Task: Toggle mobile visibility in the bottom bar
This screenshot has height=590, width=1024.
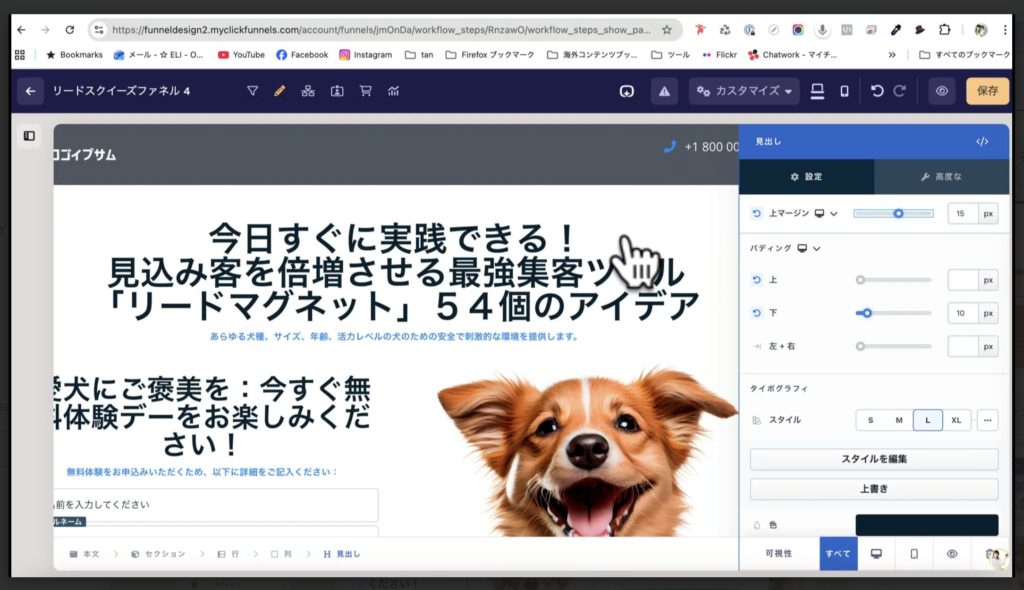Action: [911, 553]
